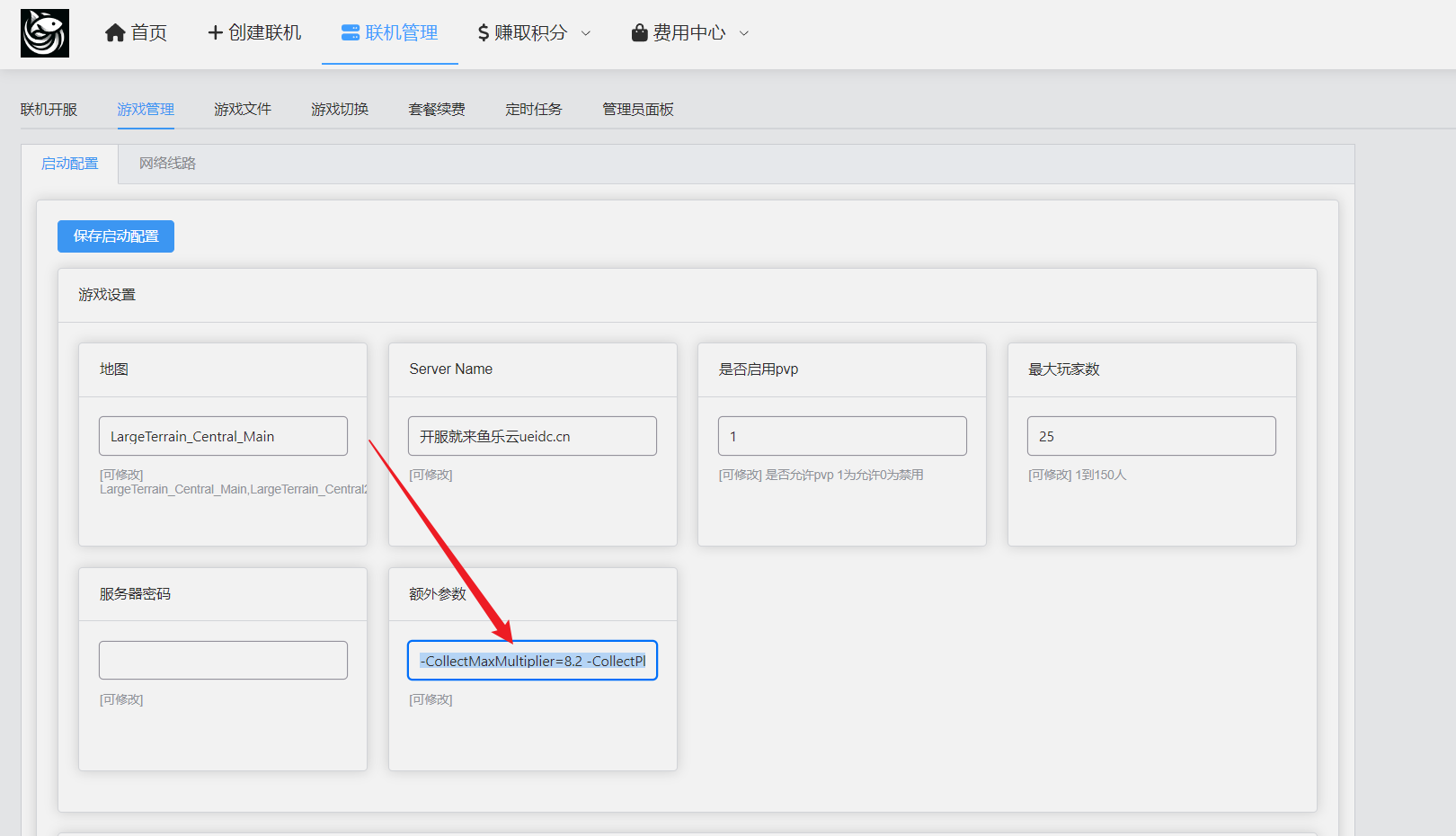Click the site logo in the header

click(x=45, y=33)
